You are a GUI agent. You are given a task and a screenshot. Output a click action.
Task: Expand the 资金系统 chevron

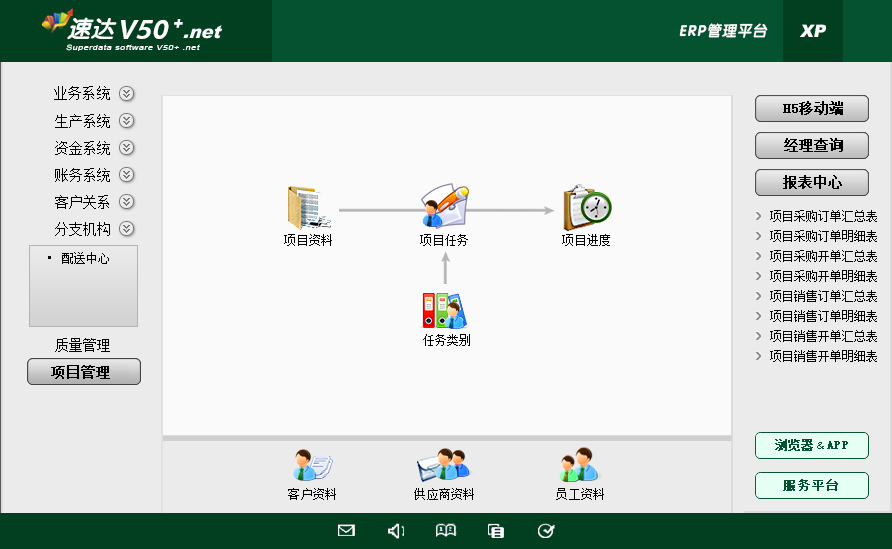(126, 148)
